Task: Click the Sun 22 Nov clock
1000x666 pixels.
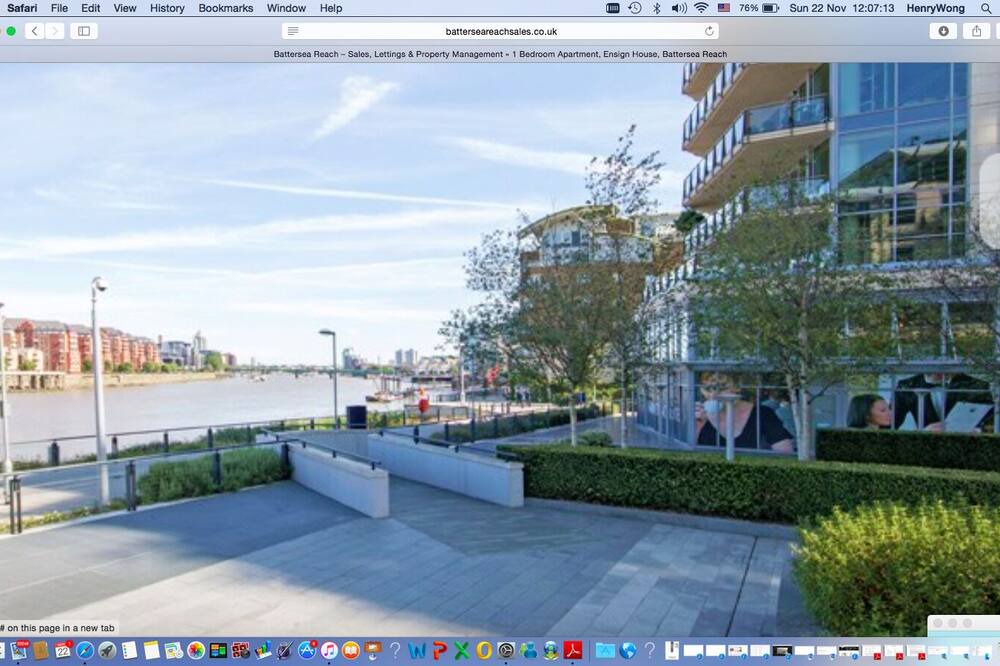Action: [x=842, y=8]
